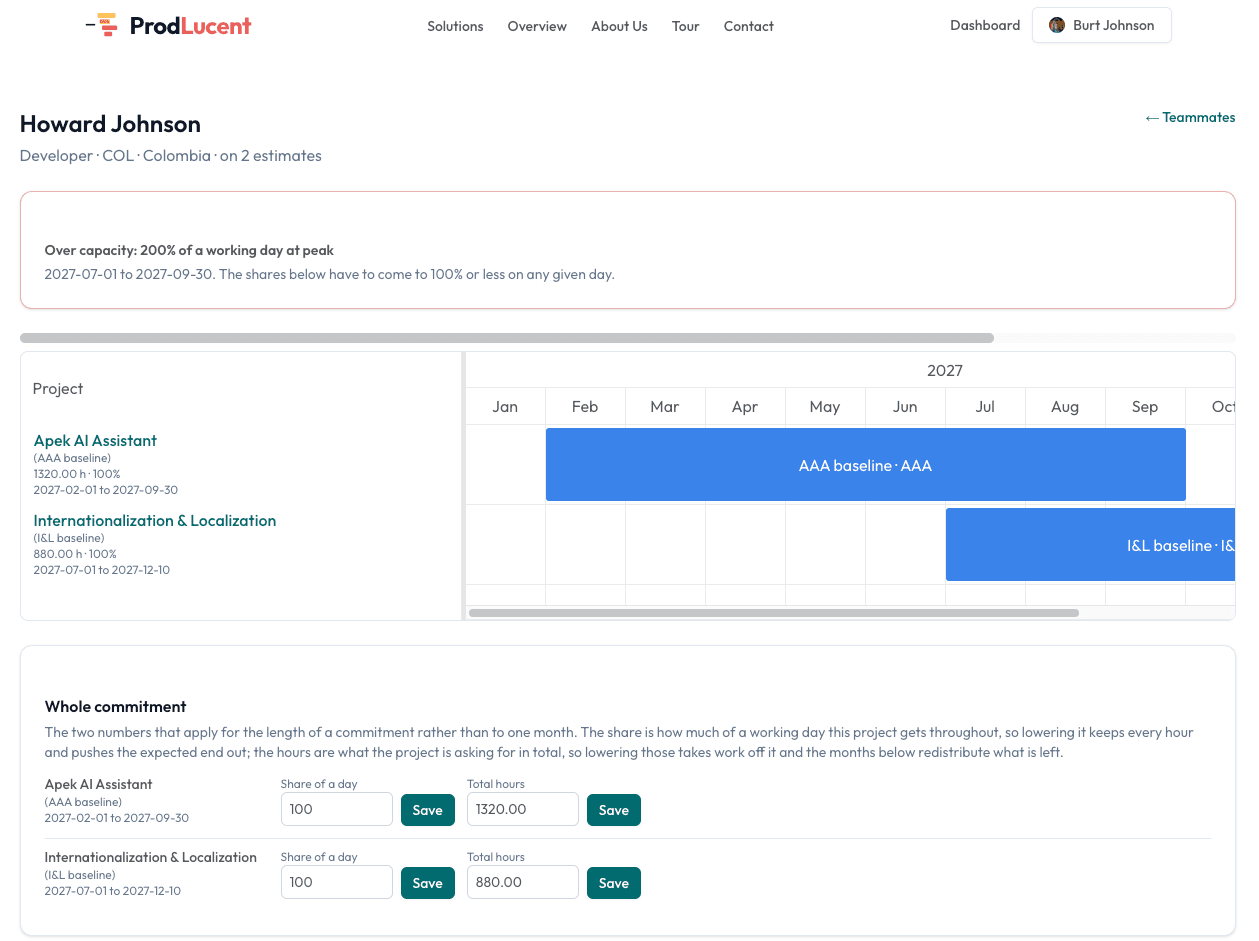Screen dimensions: 1259x941
Task: Click the Sep month header
Action: (1145, 406)
